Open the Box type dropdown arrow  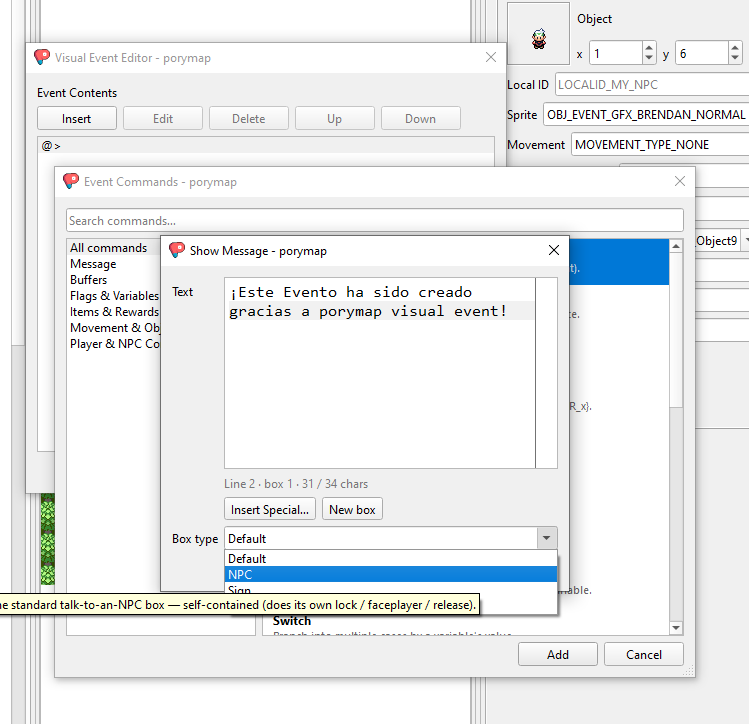point(546,538)
